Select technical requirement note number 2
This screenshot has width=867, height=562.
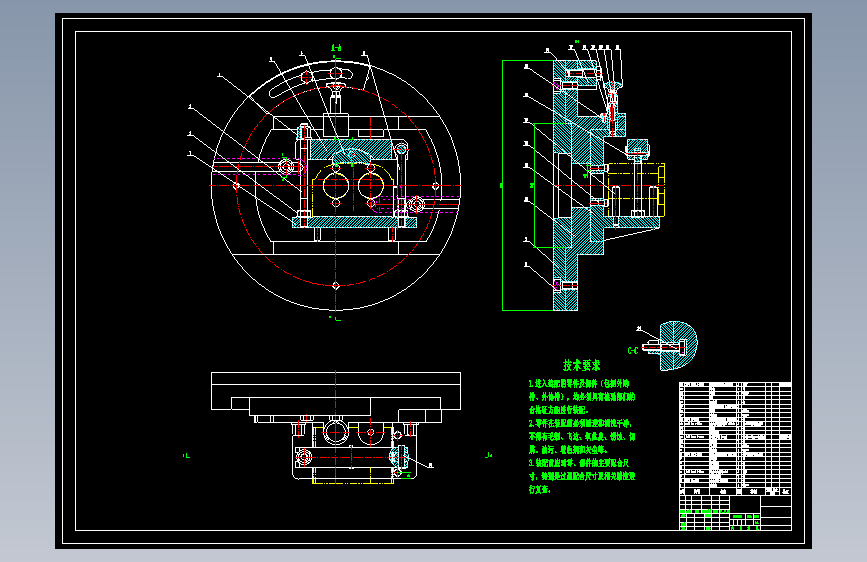pyautogui.click(x=582, y=436)
